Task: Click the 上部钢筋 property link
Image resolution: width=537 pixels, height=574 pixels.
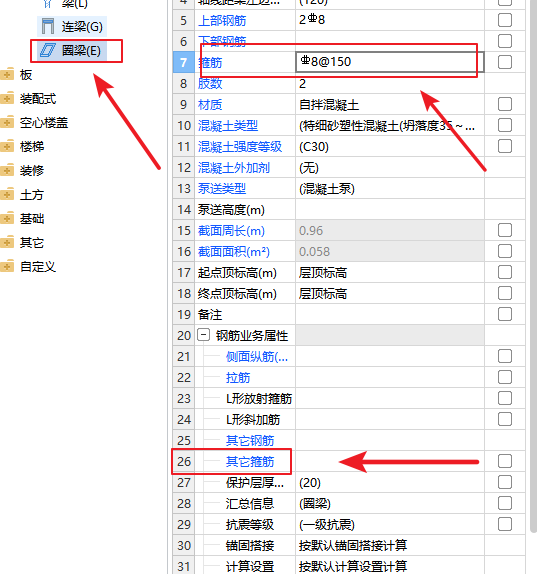Action: (222, 20)
